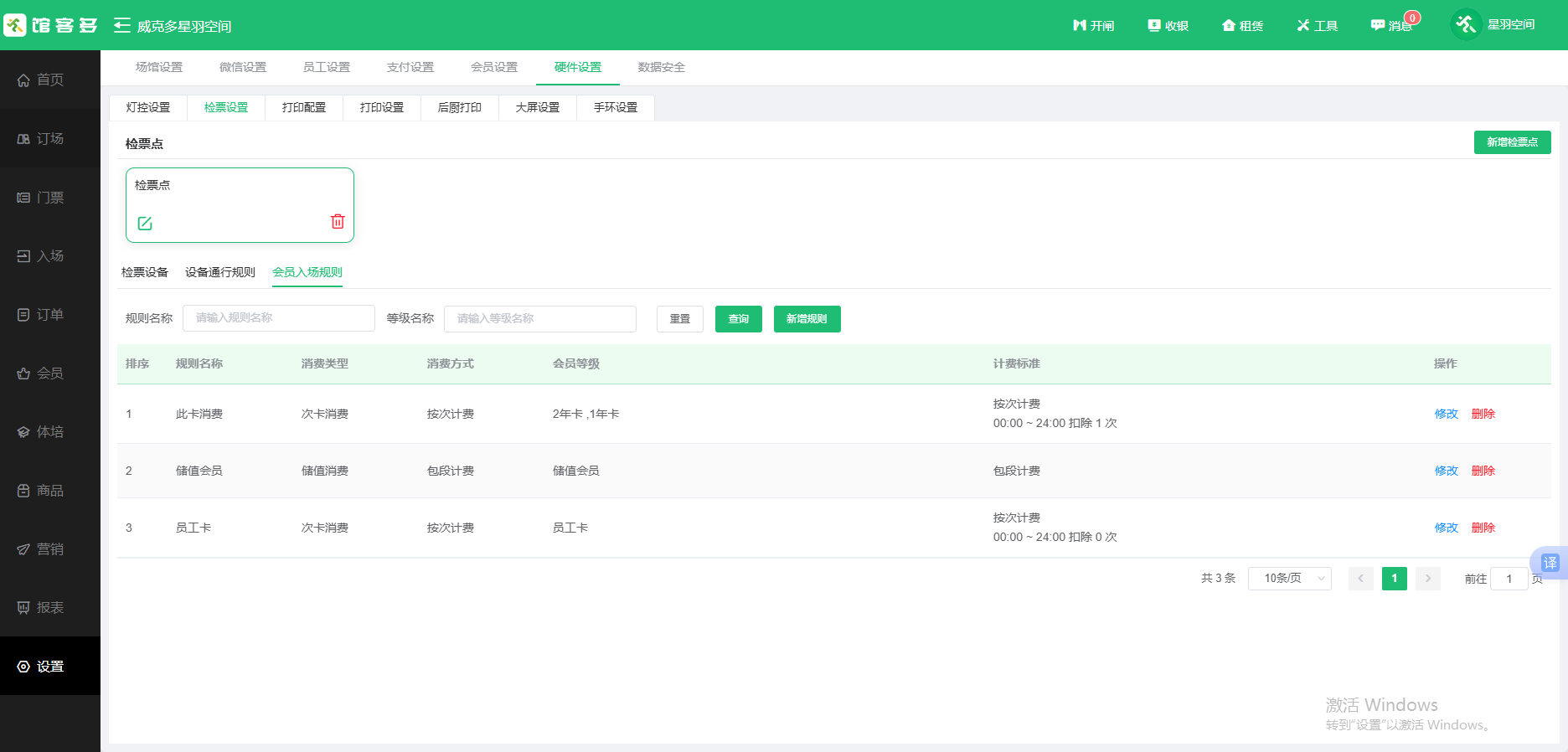Click the previous page arrow in pagination

[1360, 579]
